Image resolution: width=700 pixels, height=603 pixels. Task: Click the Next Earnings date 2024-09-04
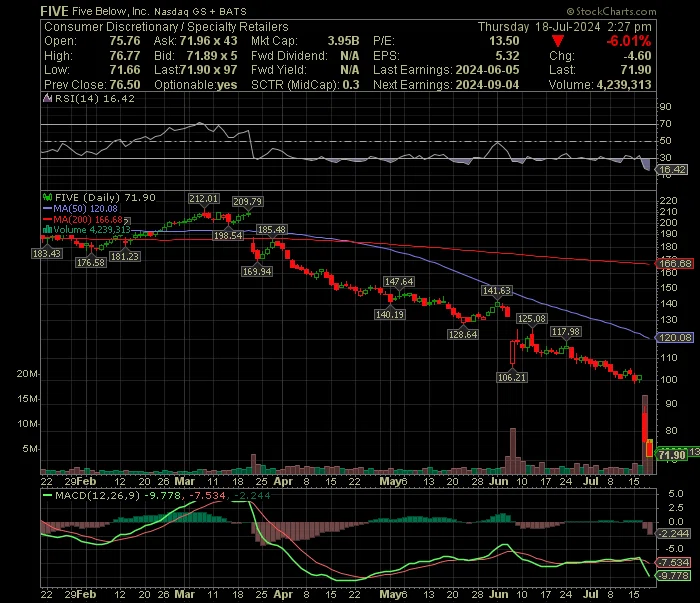click(487, 85)
